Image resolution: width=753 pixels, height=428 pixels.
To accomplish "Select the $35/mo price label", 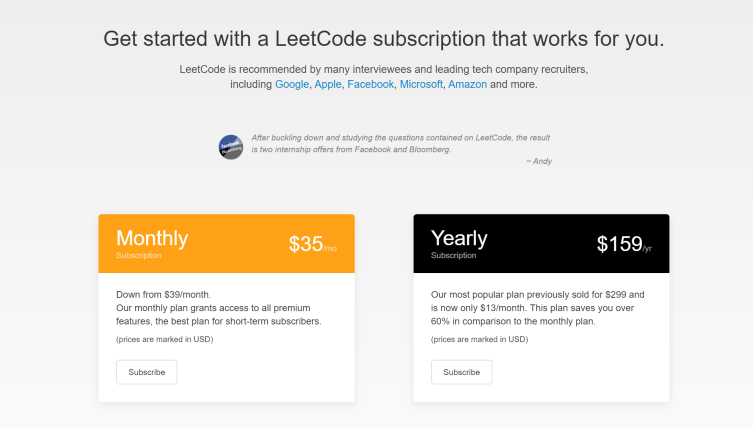I will 312,244.
